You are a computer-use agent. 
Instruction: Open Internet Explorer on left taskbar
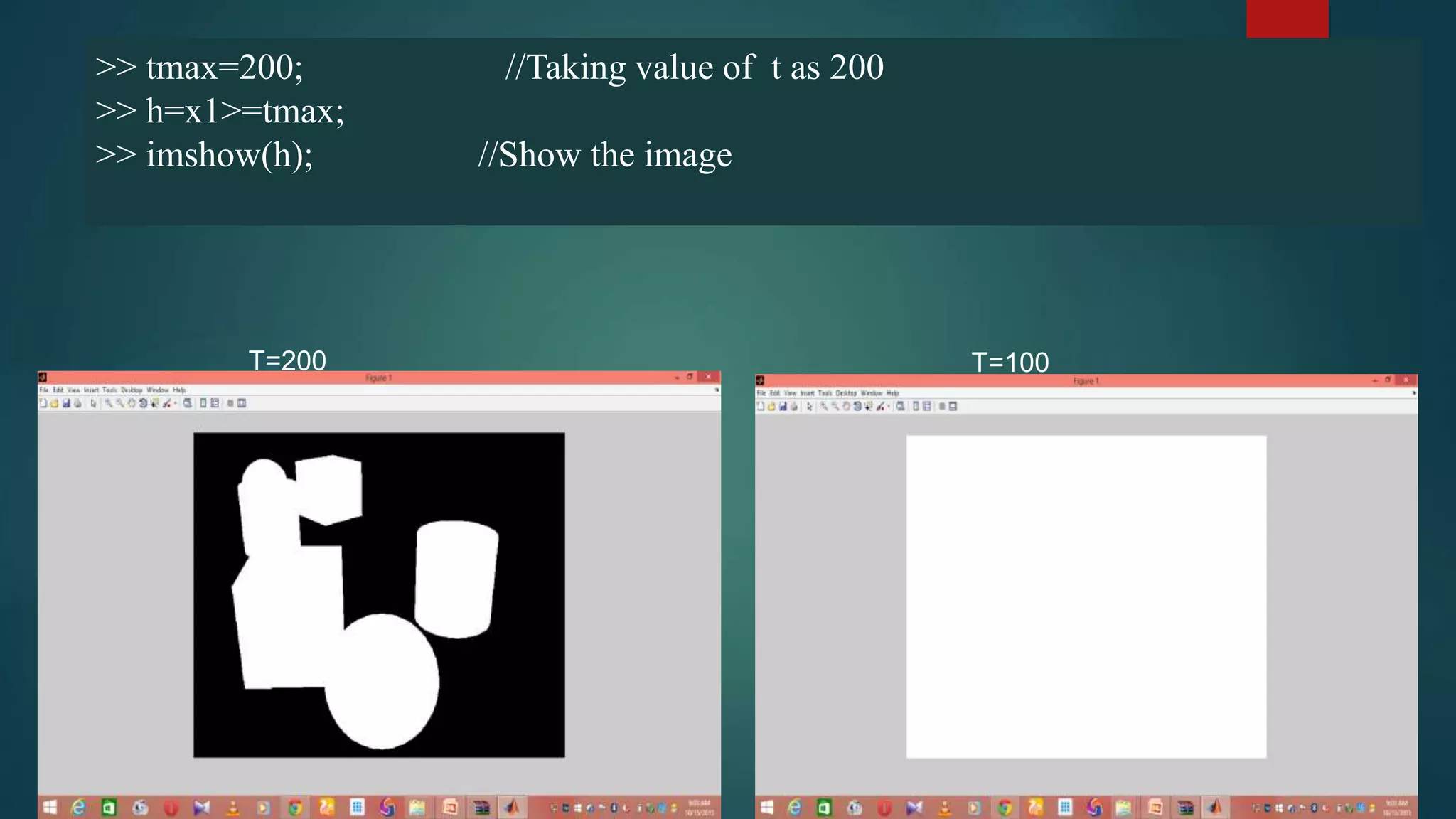click(x=78, y=808)
